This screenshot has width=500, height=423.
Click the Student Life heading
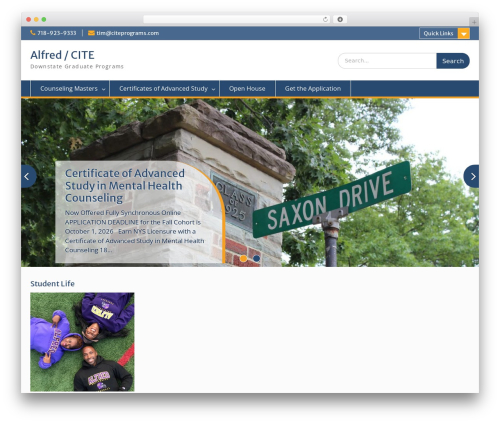pyautogui.click(x=52, y=284)
